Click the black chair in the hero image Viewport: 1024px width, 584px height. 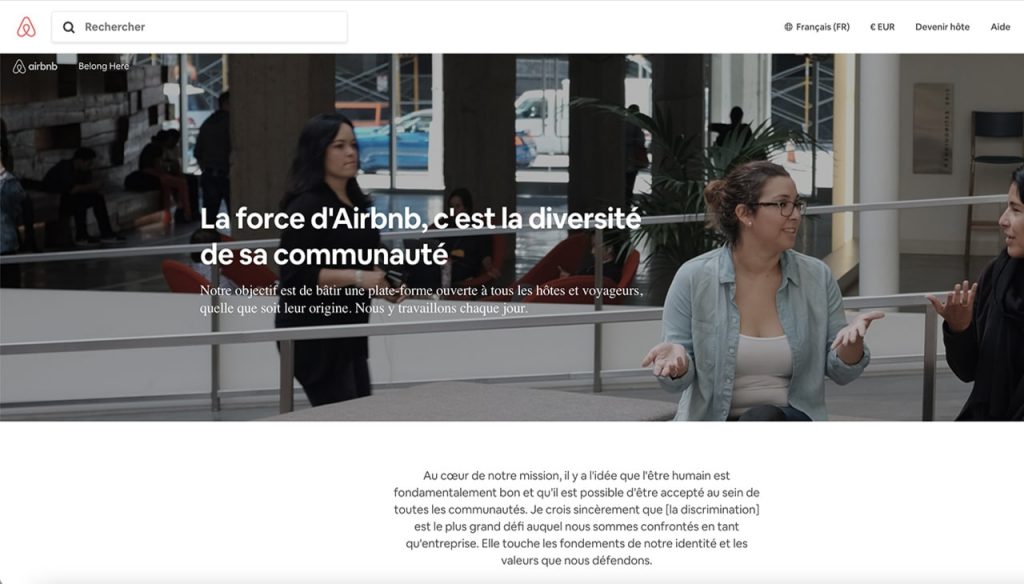995,170
